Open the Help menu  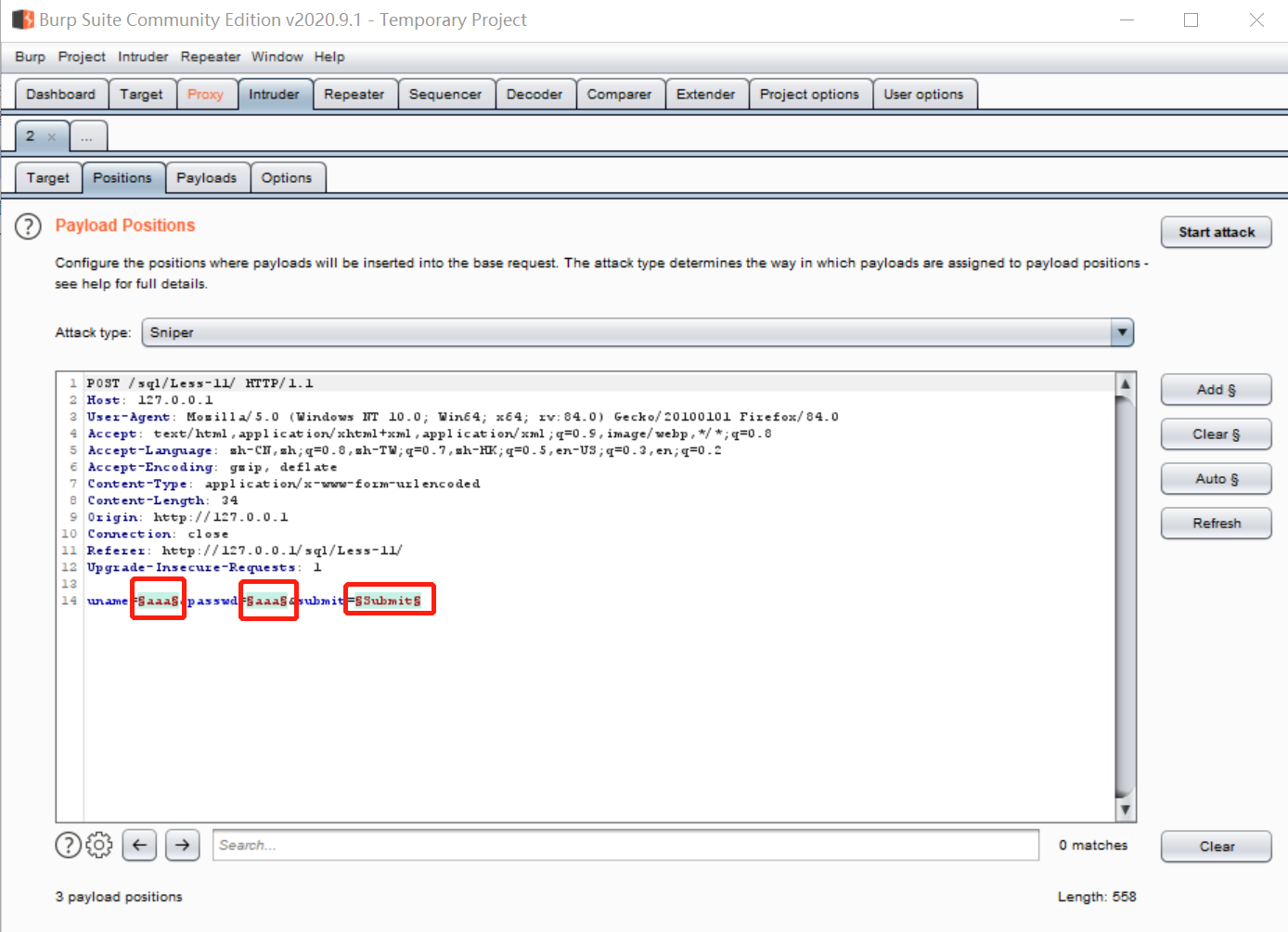329,57
